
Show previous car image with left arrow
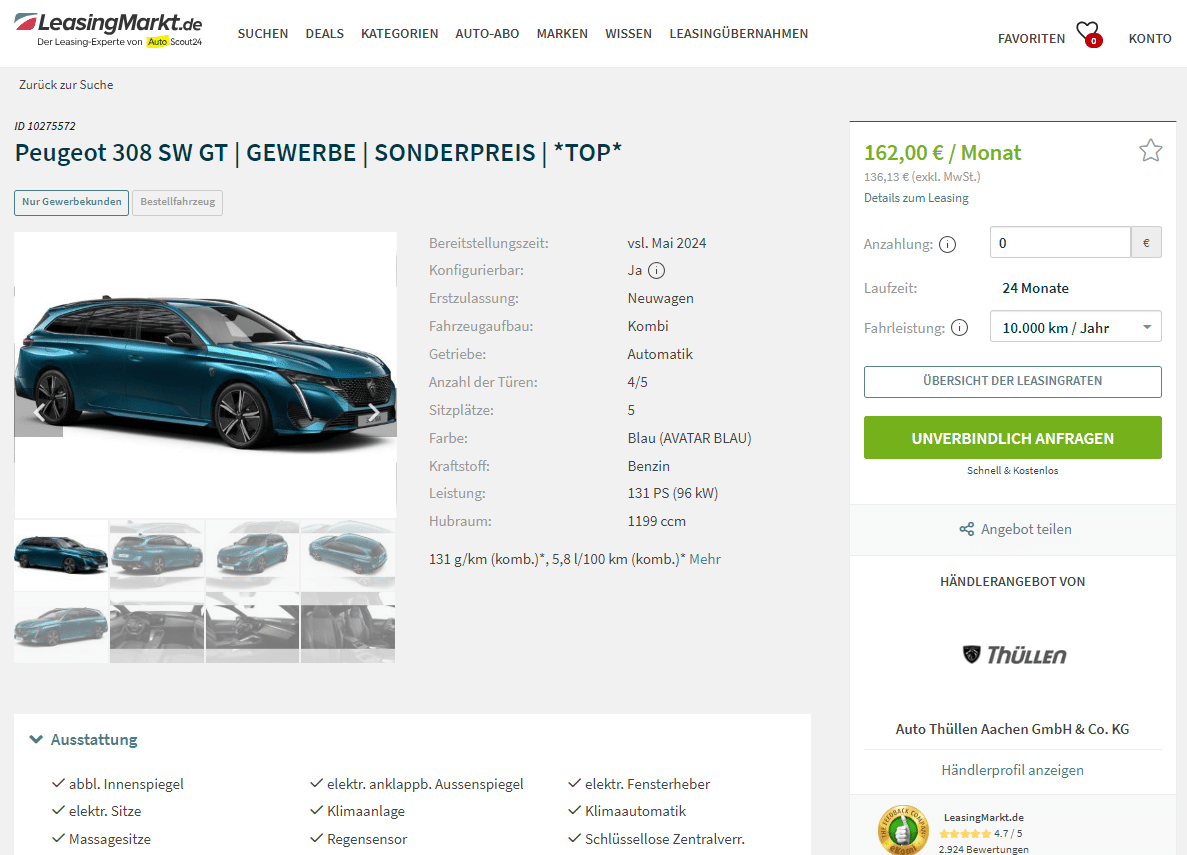[x=39, y=413]
